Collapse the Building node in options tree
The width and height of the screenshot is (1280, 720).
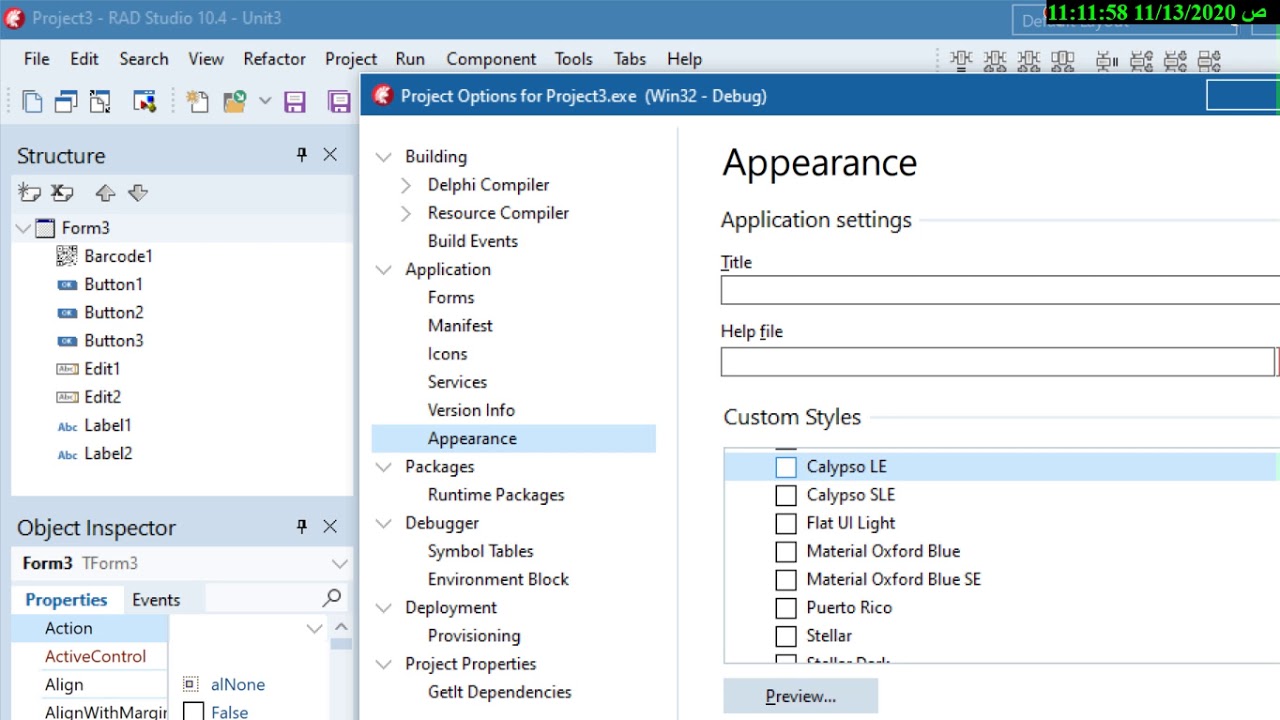point(384,157)
